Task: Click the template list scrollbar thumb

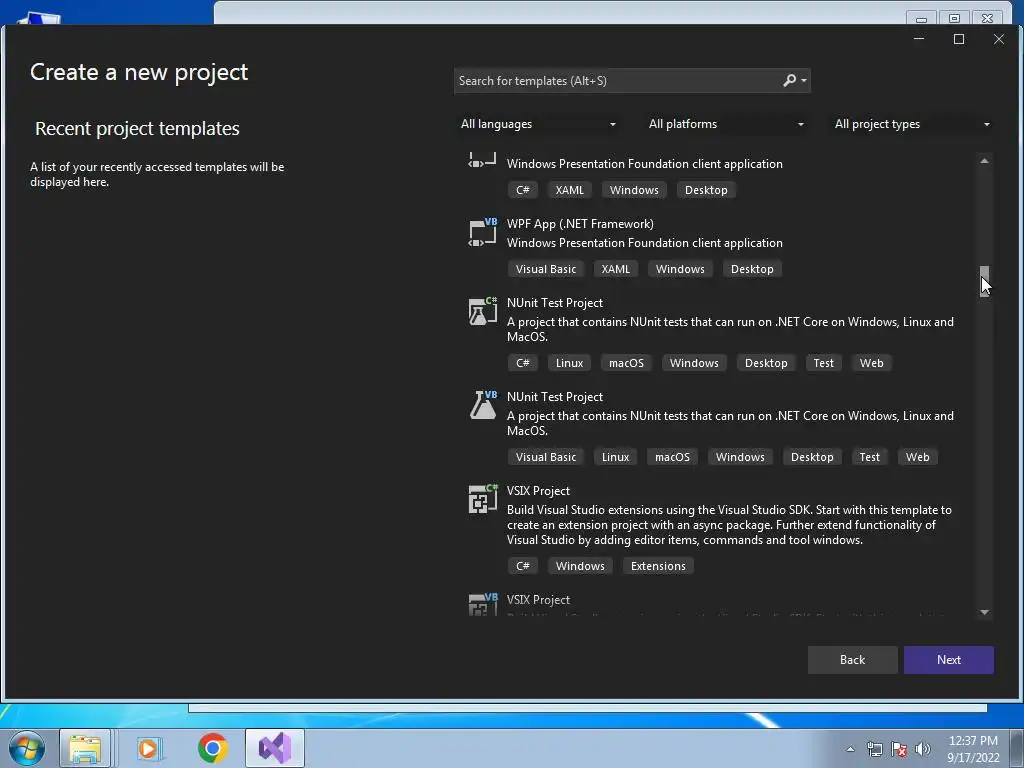Action: coord(984,281)
